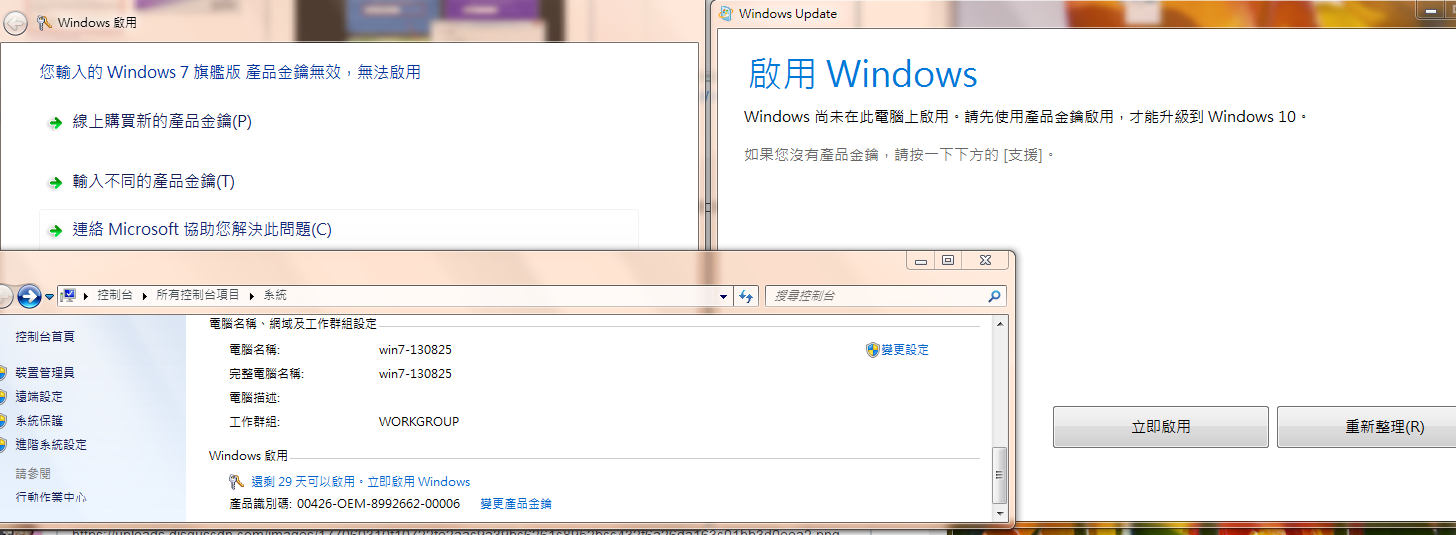Click 變更設定 link

click(x=905, y=350)
